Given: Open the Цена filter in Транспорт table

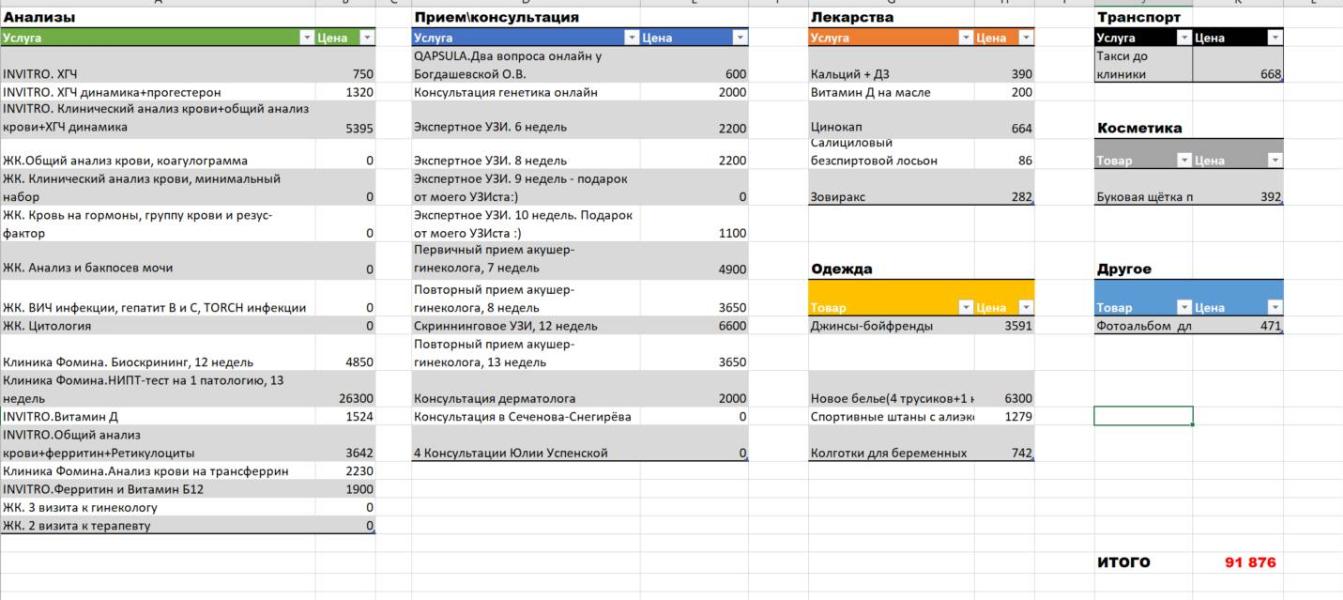Looking at the screenshot, I should point(1274,38).
